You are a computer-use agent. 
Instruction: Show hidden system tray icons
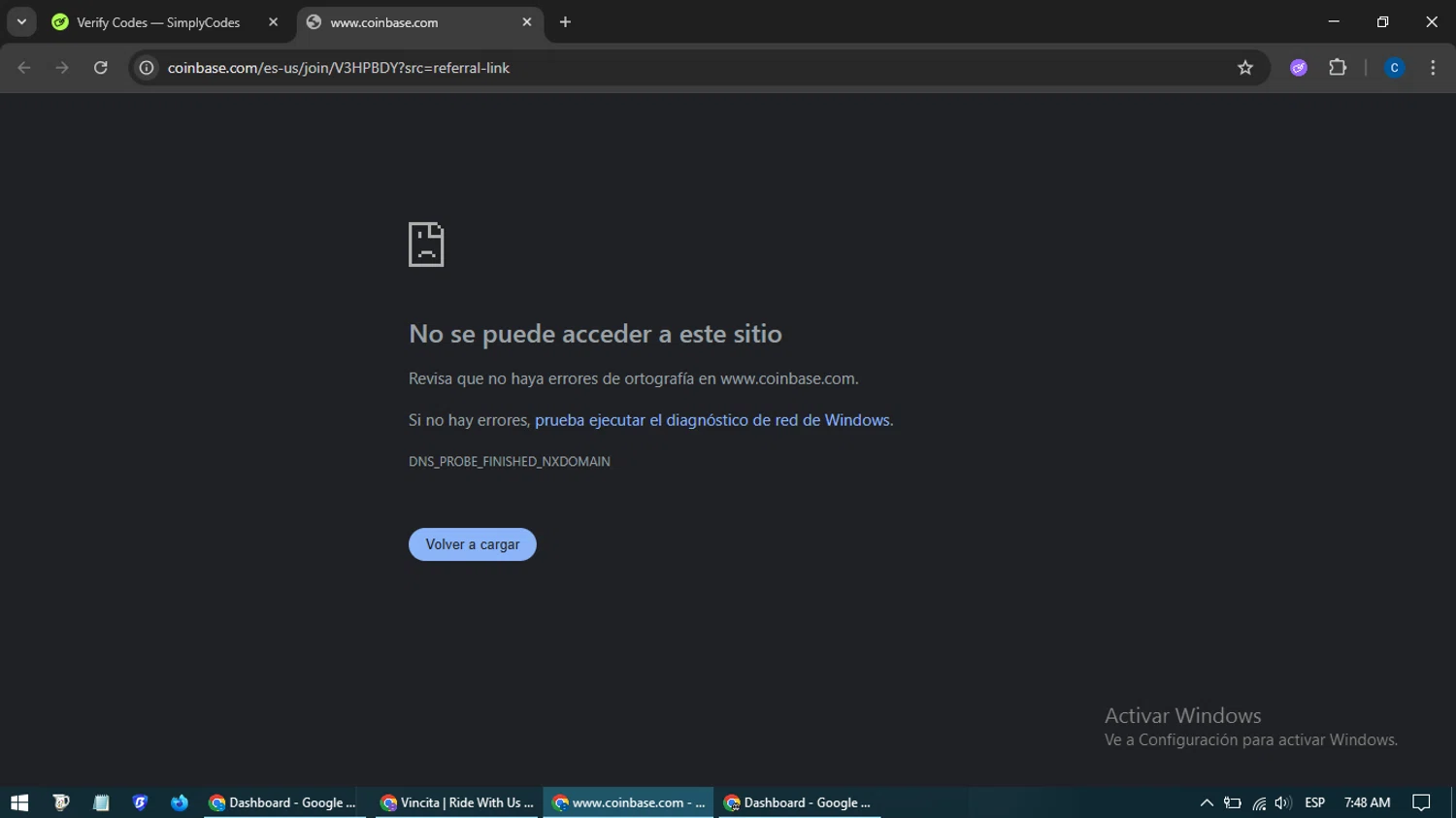(1207, 802)
